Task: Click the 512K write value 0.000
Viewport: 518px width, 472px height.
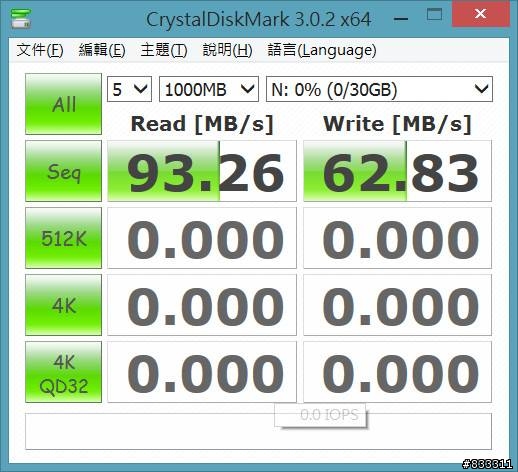Action: [397, 238]
